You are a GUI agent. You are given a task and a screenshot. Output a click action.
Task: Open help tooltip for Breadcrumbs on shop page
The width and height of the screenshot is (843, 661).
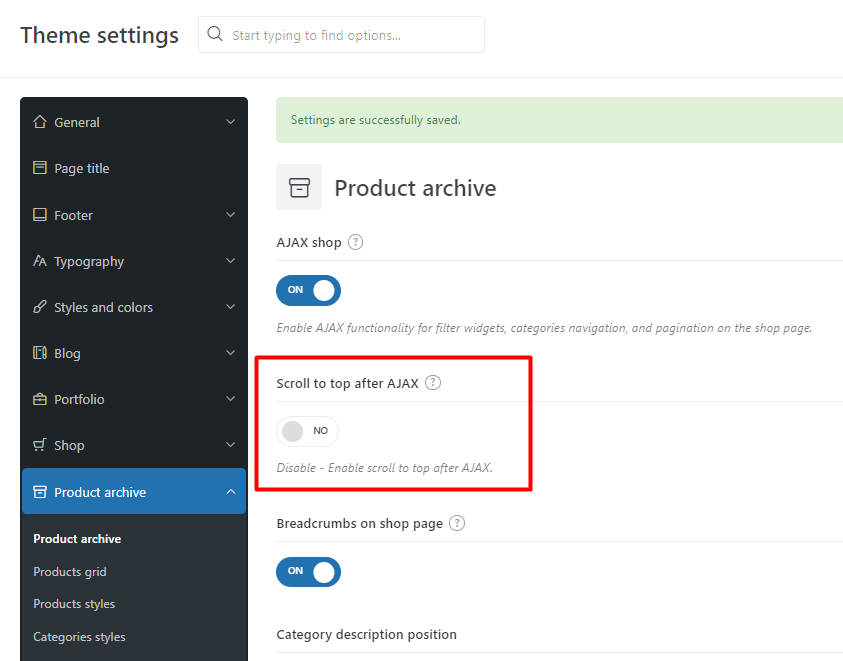coord(457,523)
